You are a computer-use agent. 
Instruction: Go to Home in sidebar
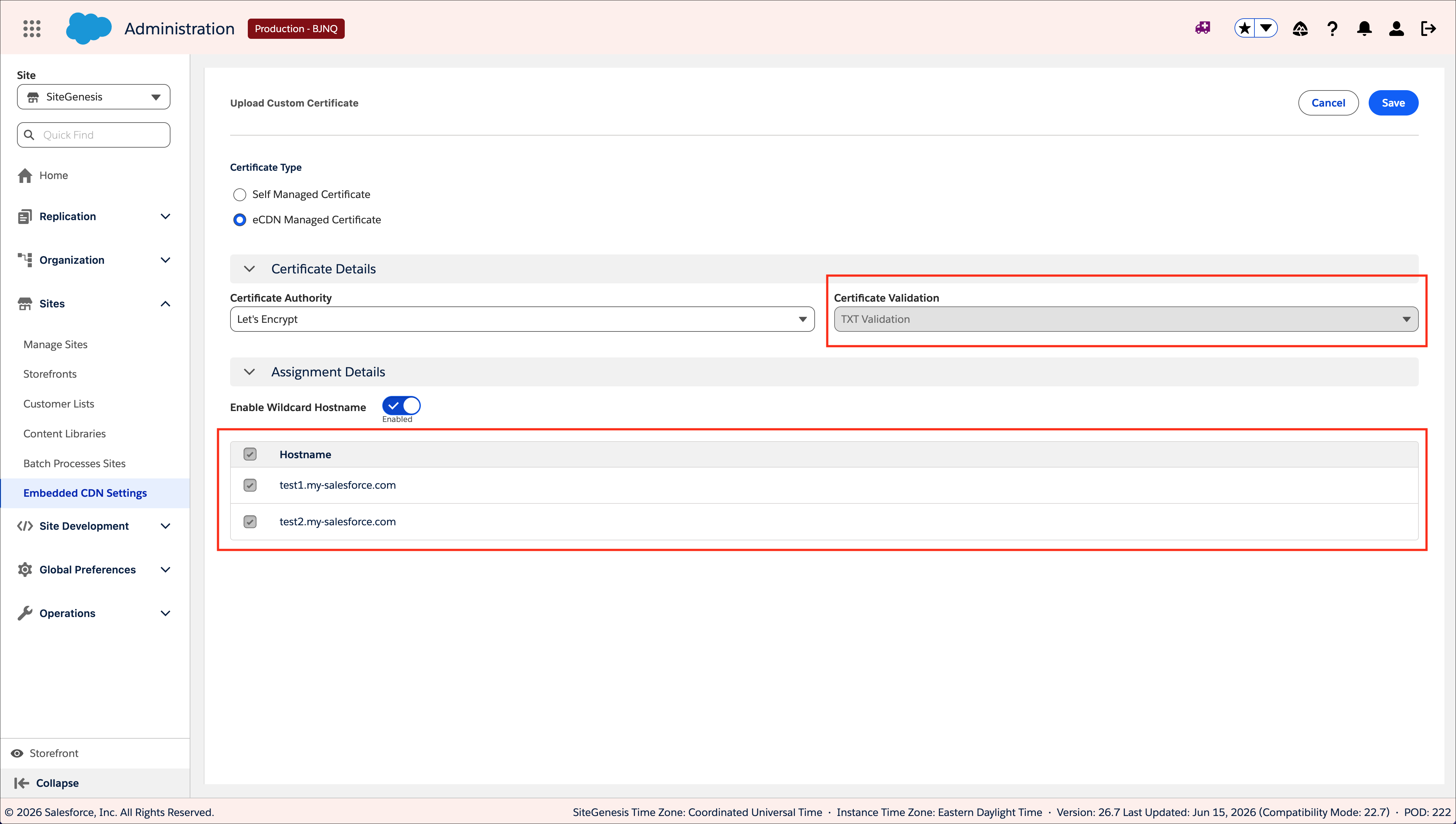(54, 176)
